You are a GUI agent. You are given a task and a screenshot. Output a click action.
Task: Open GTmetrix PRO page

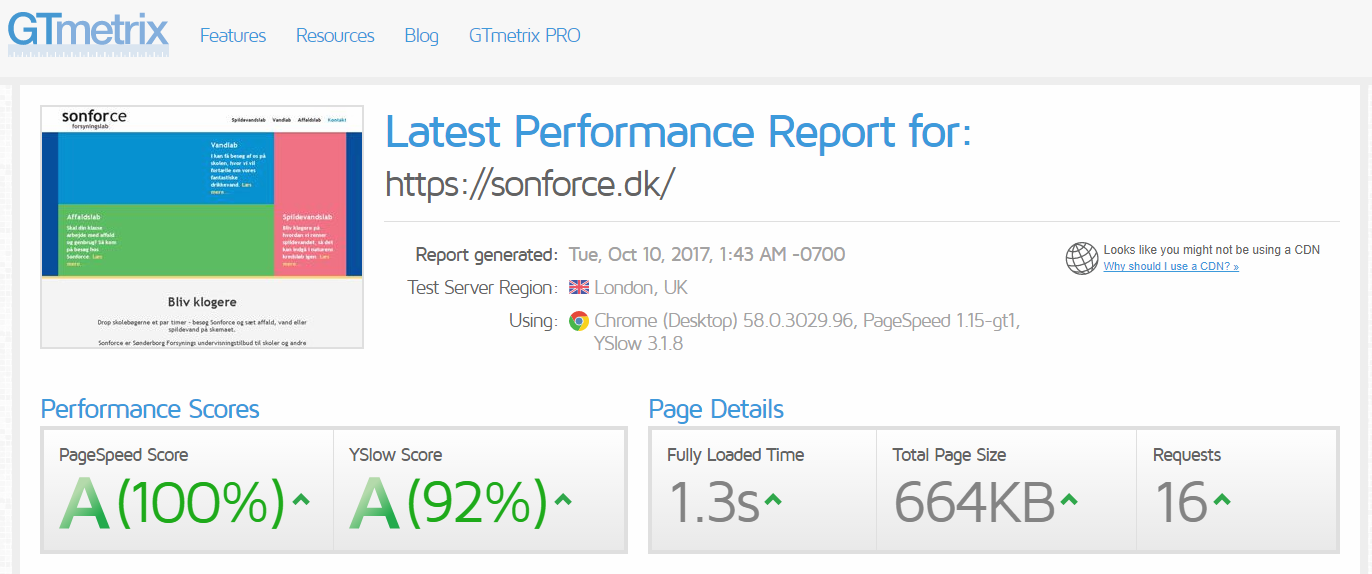click(524, 36)
